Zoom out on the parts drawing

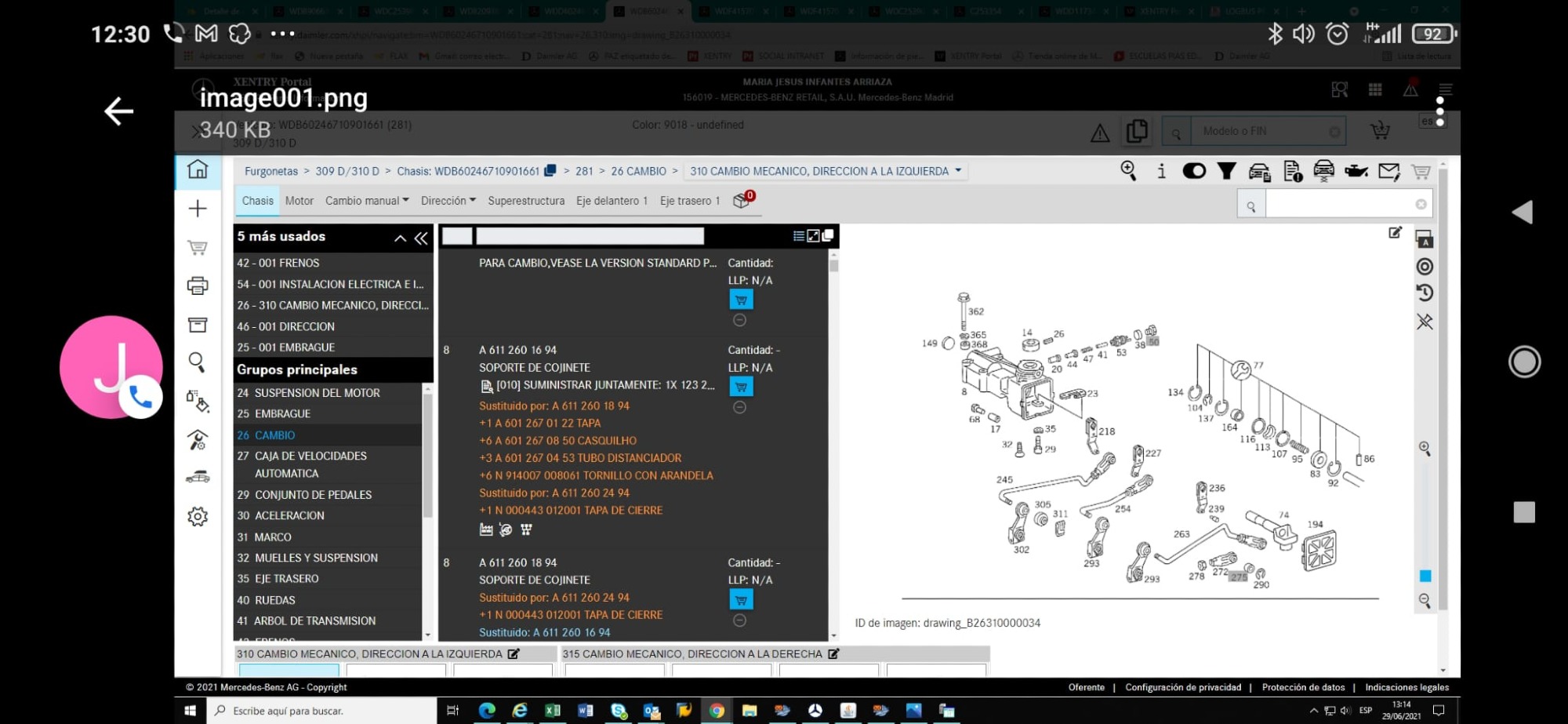(1425, 601)
